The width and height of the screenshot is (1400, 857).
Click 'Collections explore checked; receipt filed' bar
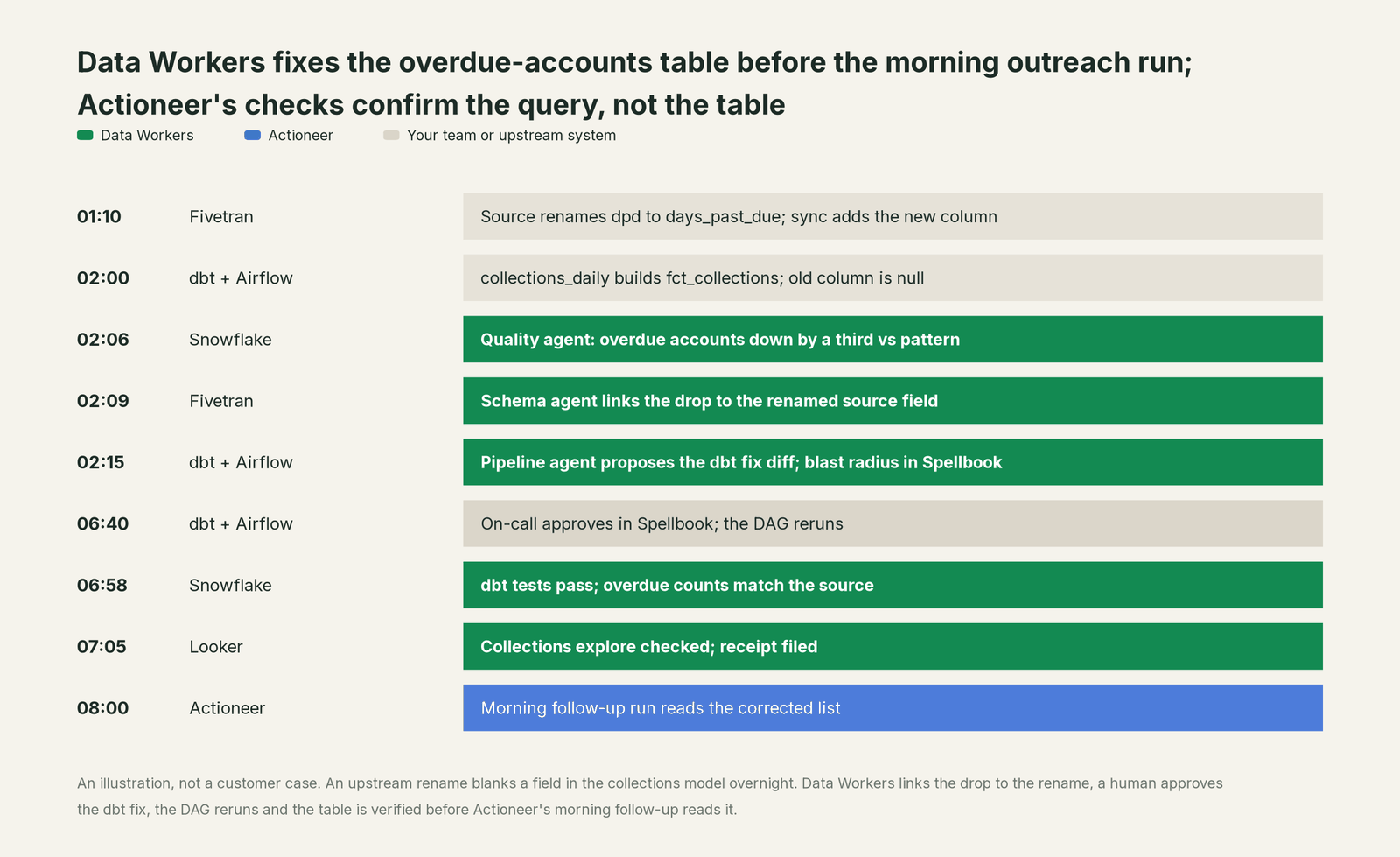[892, 647]
